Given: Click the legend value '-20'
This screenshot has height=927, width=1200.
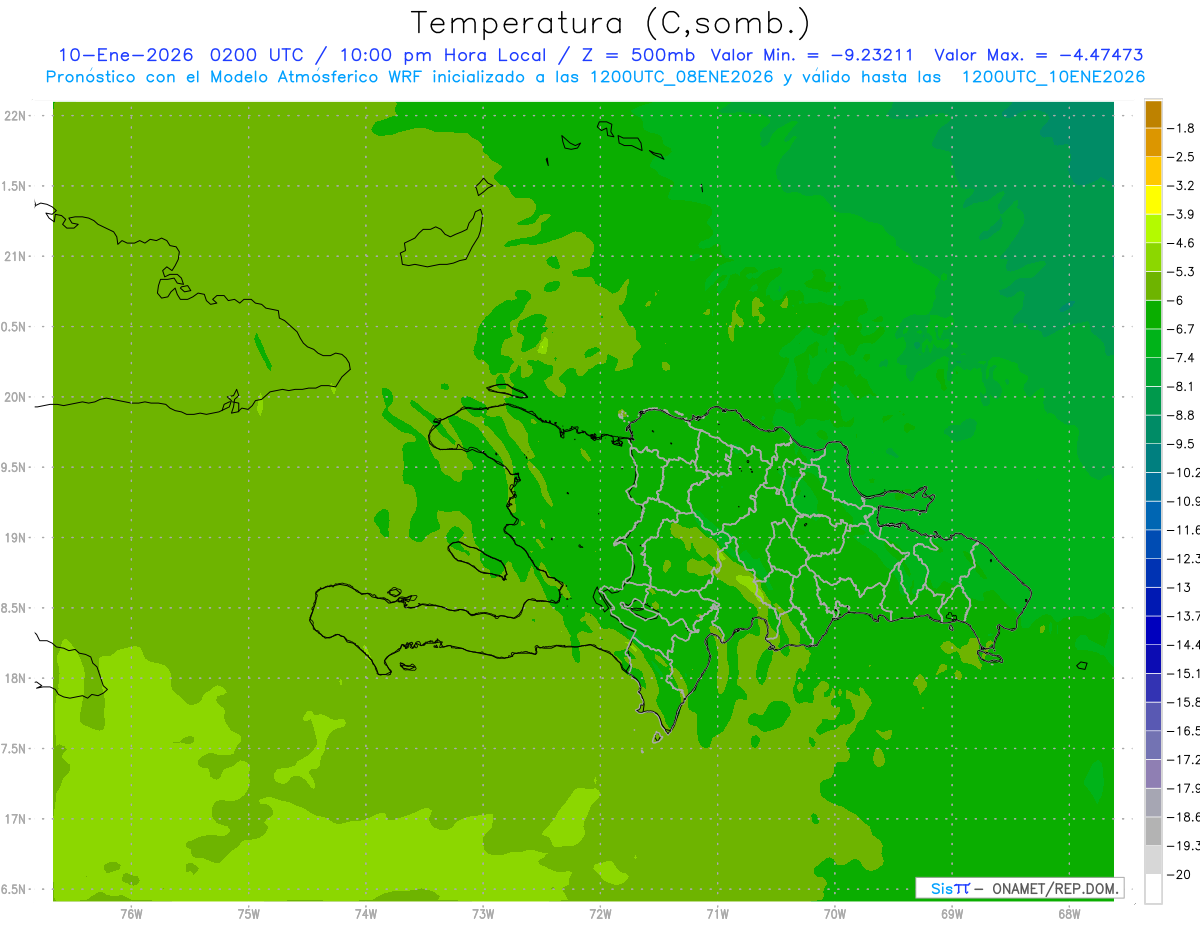Looking at the screenshot, I should click(x=1181, y=874).
